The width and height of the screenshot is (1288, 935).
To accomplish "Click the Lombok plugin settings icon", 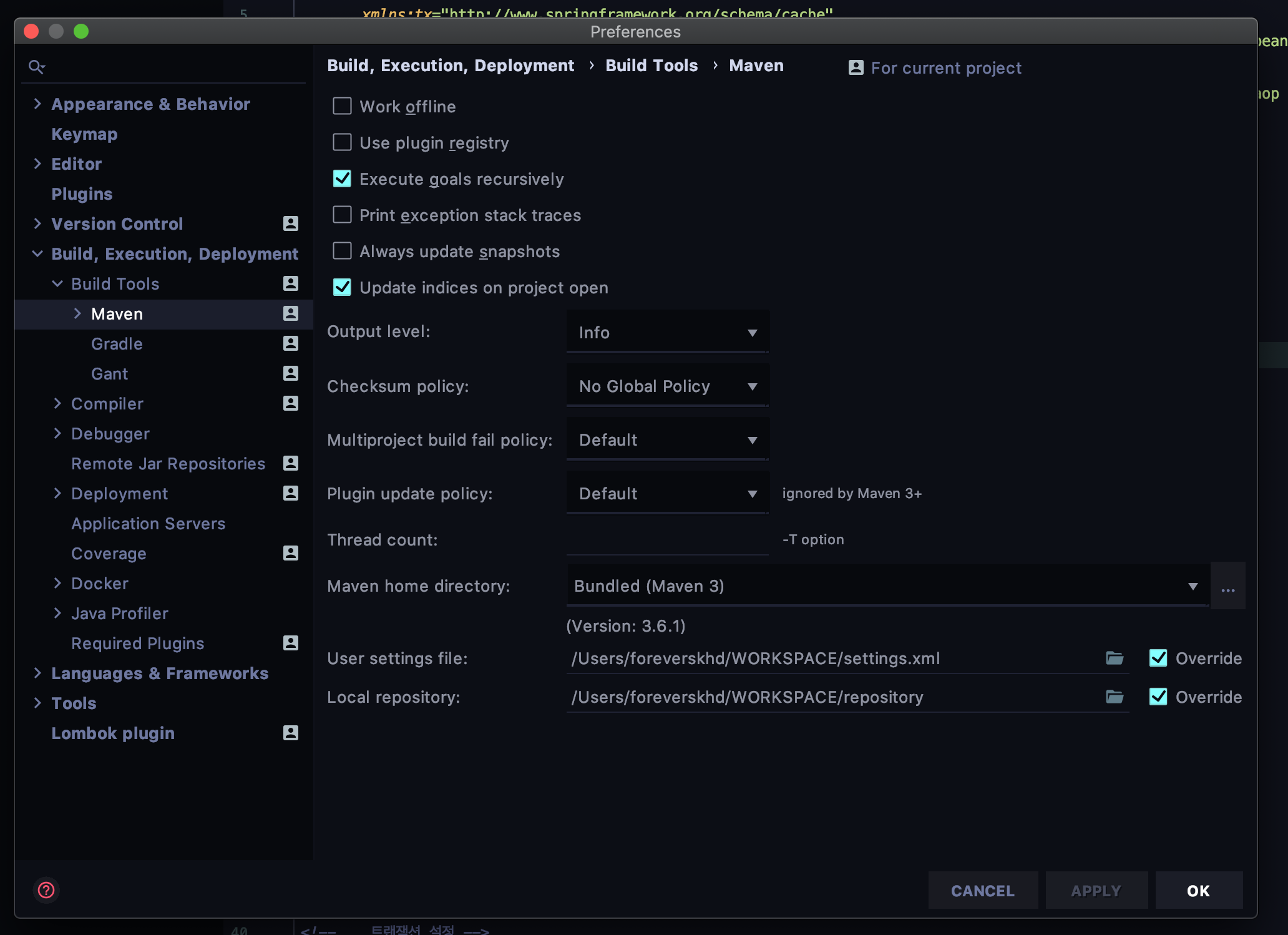I will coord(291,733).
